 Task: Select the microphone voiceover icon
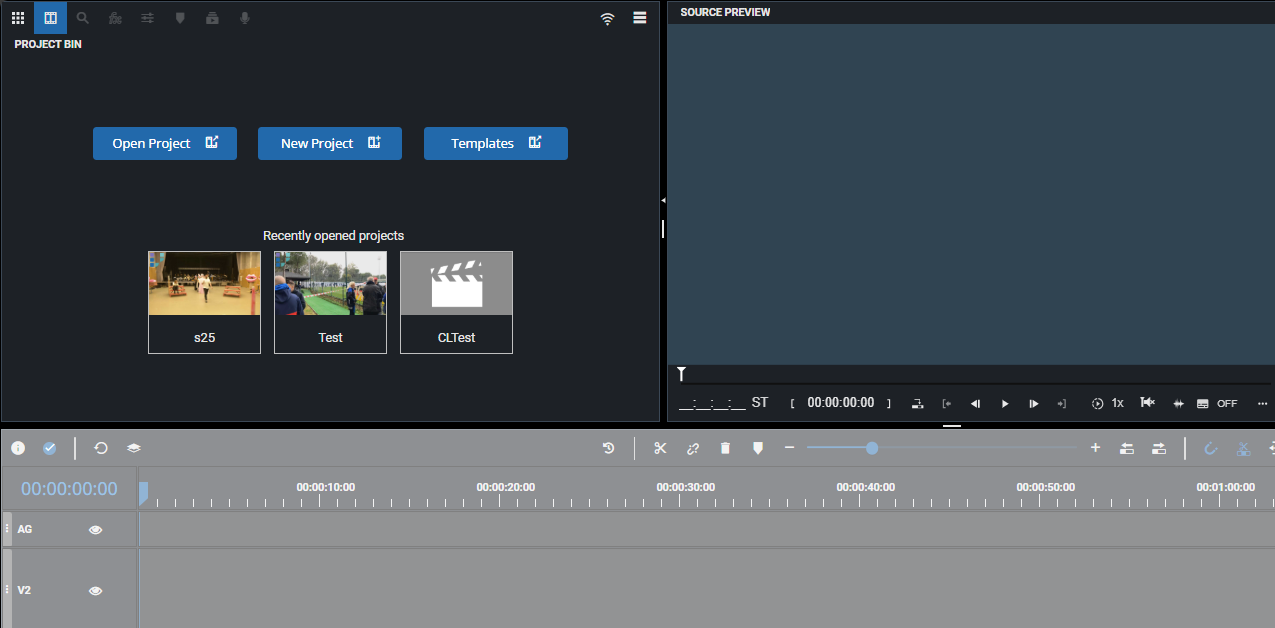[243, 17]
